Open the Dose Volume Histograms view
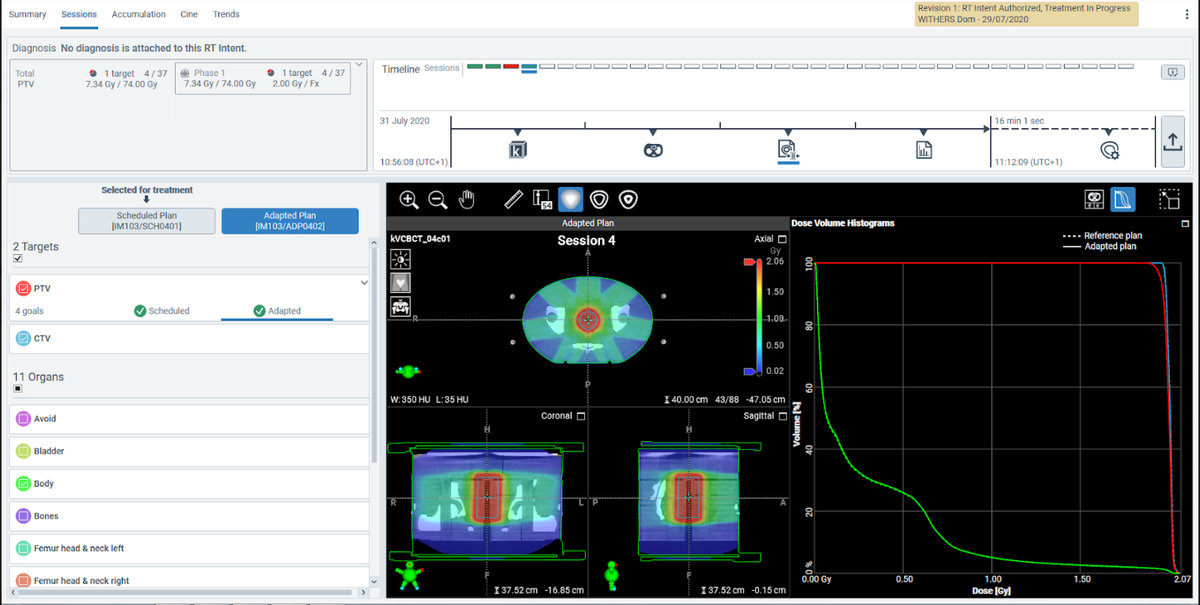Viewport: 1200px width, 605px height. pos(1123,199)
